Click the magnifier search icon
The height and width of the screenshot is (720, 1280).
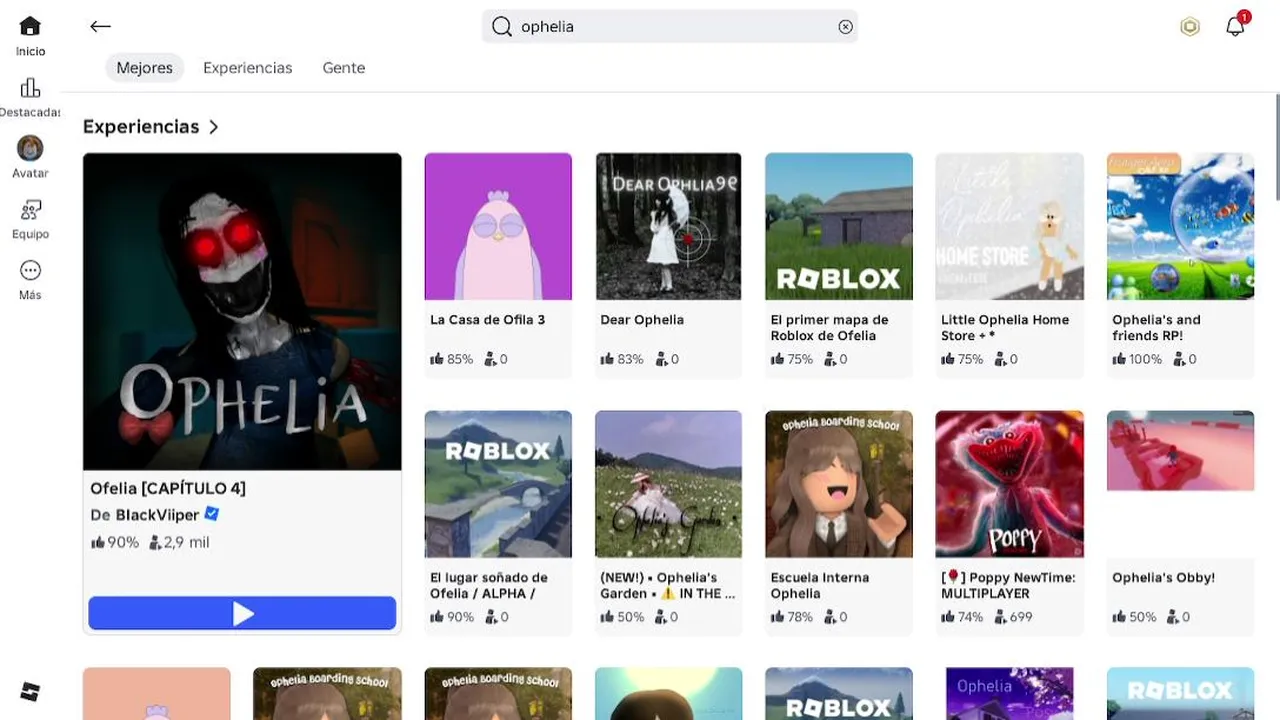[502, 27]
